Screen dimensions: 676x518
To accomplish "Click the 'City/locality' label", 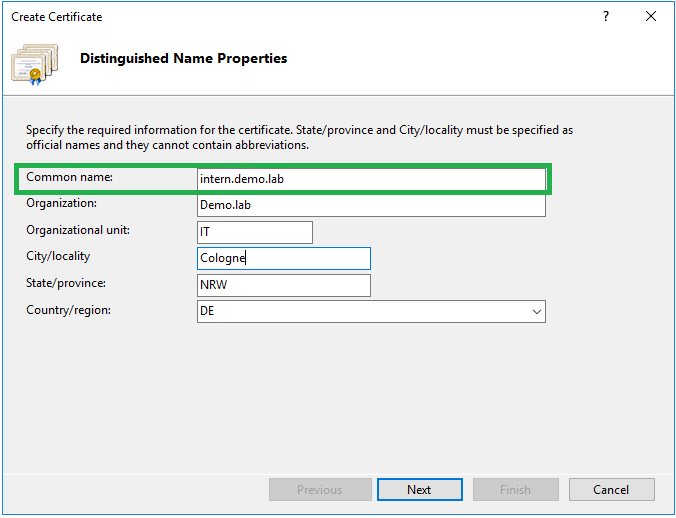I will point(58,256).
